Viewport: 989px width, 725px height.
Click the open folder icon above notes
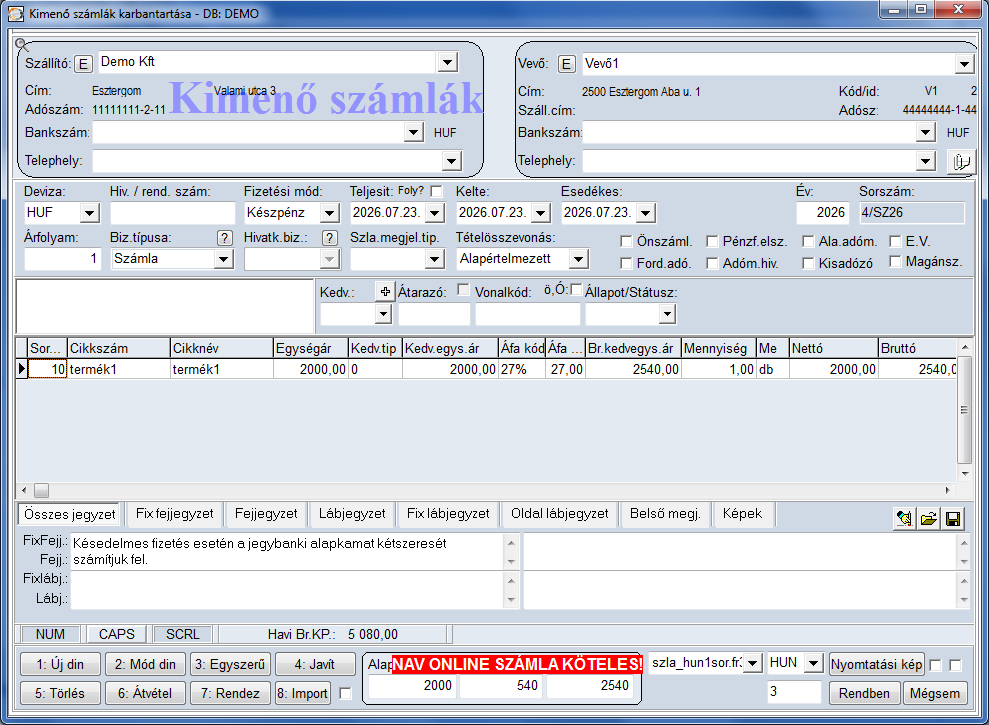point(928,519)
